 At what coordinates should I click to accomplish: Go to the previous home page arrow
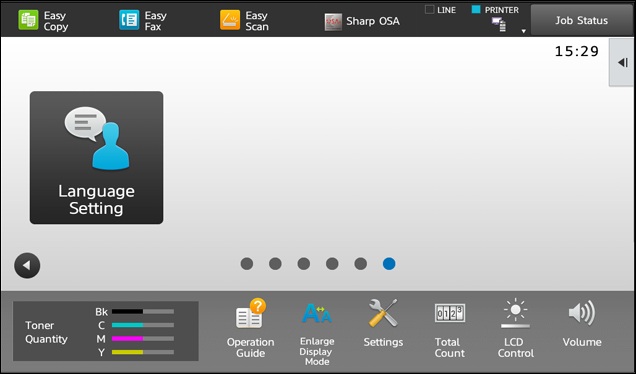pyautogui.click(x=27, y=266)
